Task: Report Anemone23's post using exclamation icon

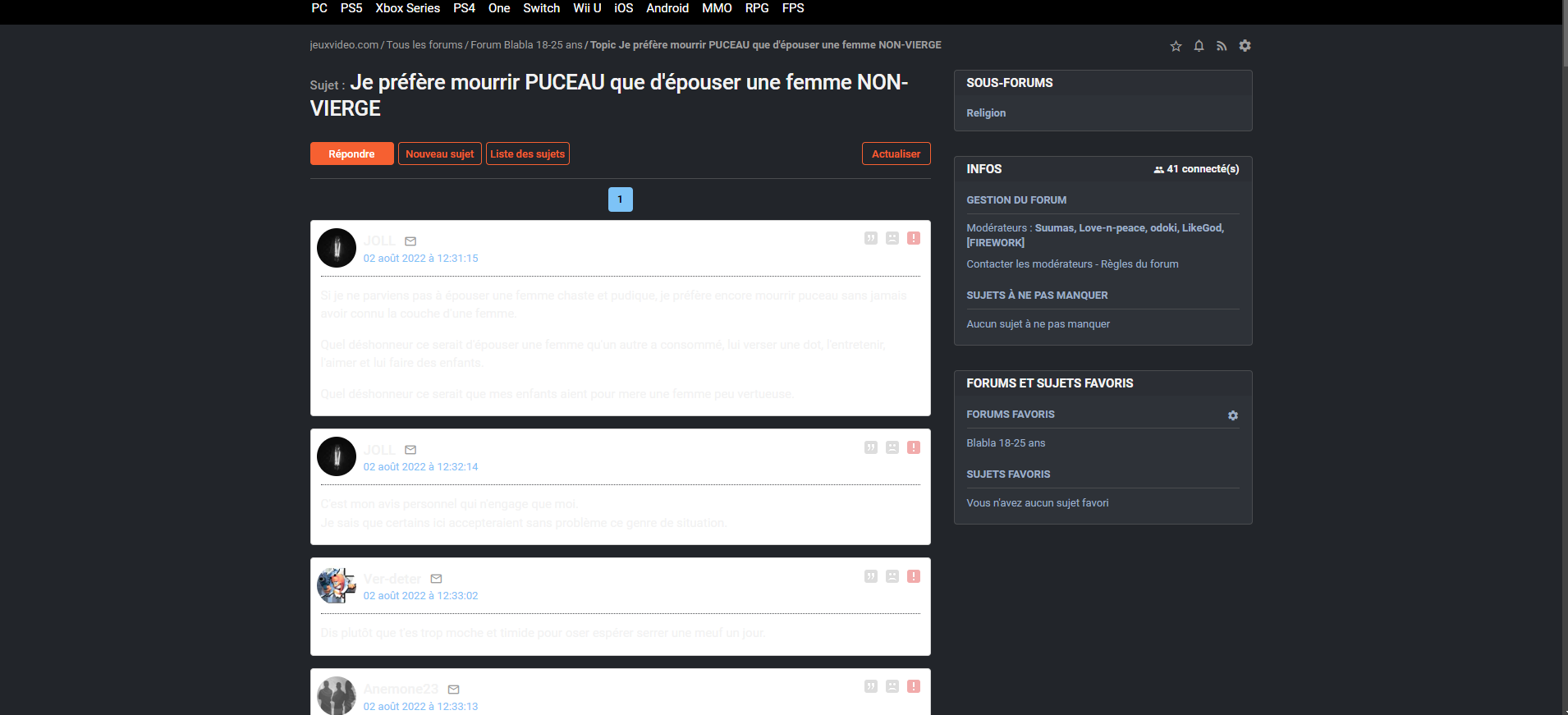Action: click(913, 686)
